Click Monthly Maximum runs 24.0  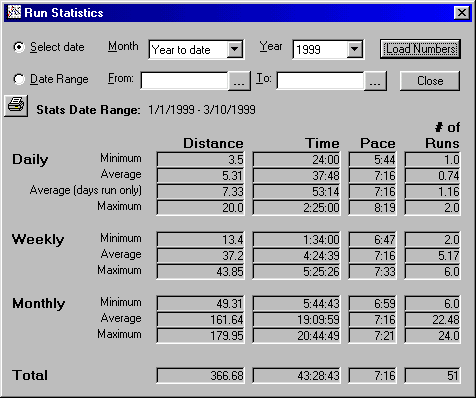pos(433,335)
